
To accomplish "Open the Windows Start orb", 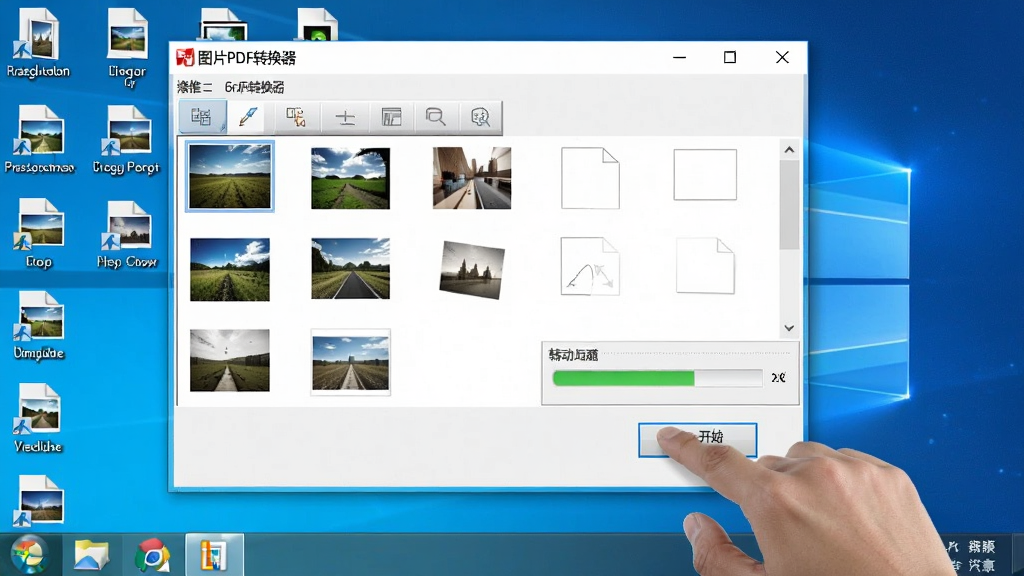I will coord(28,554).
